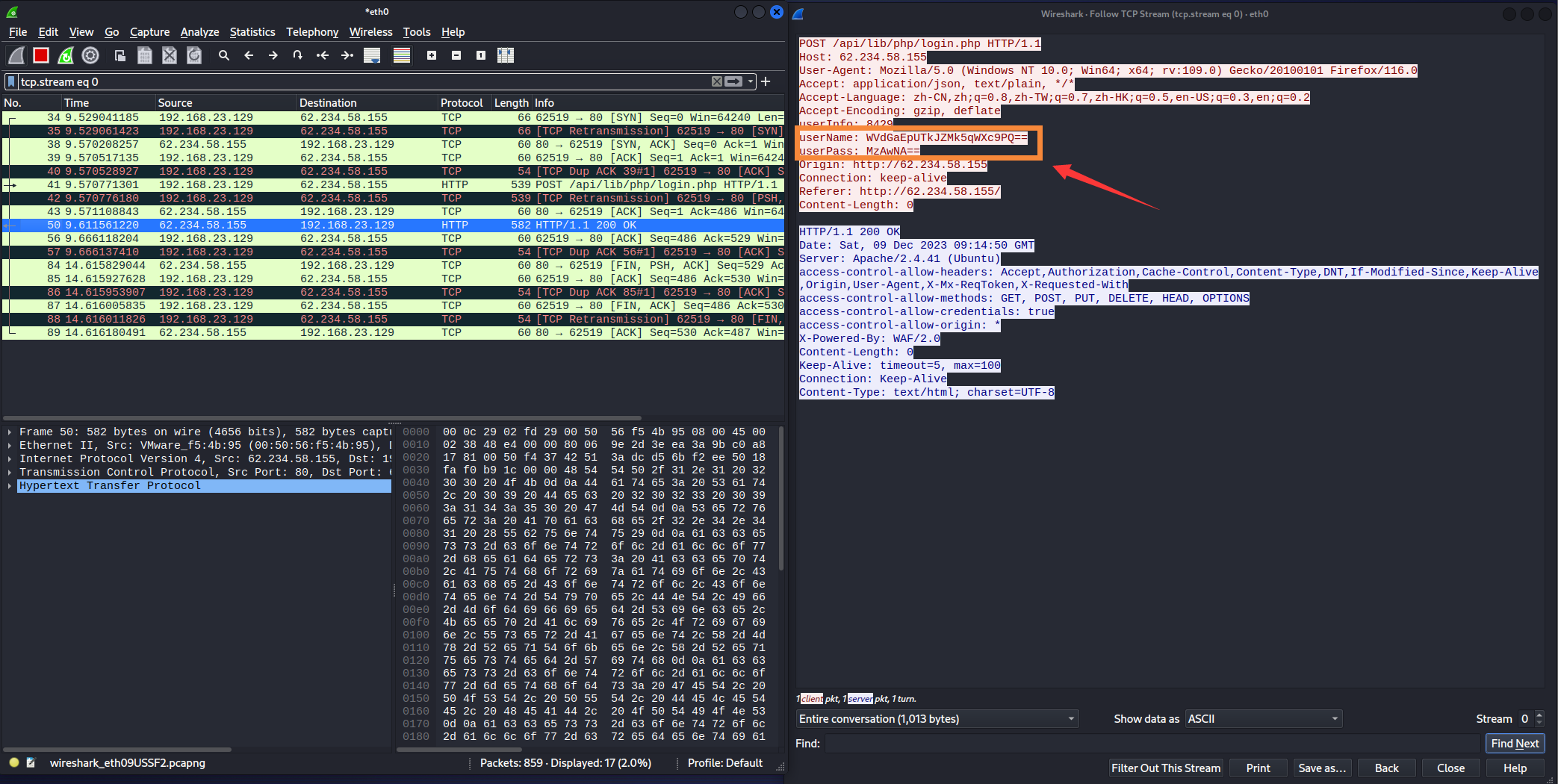The width and height of the screenshot is (1558, 784).
Task: Stop capturing packets with the red square
Action: (41, 55)
